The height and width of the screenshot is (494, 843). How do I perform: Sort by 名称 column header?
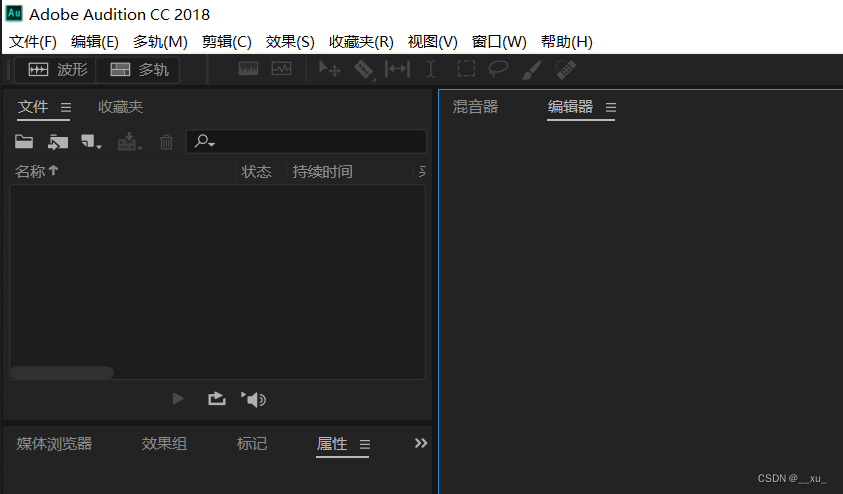36,171
